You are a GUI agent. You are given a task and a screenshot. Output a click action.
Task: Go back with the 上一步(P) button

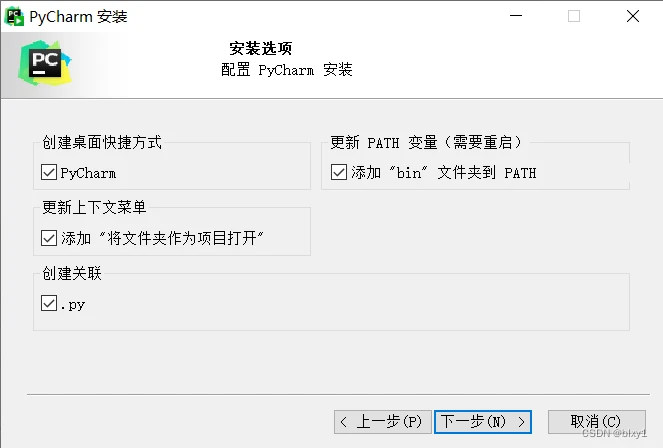(x=383, y=422)
